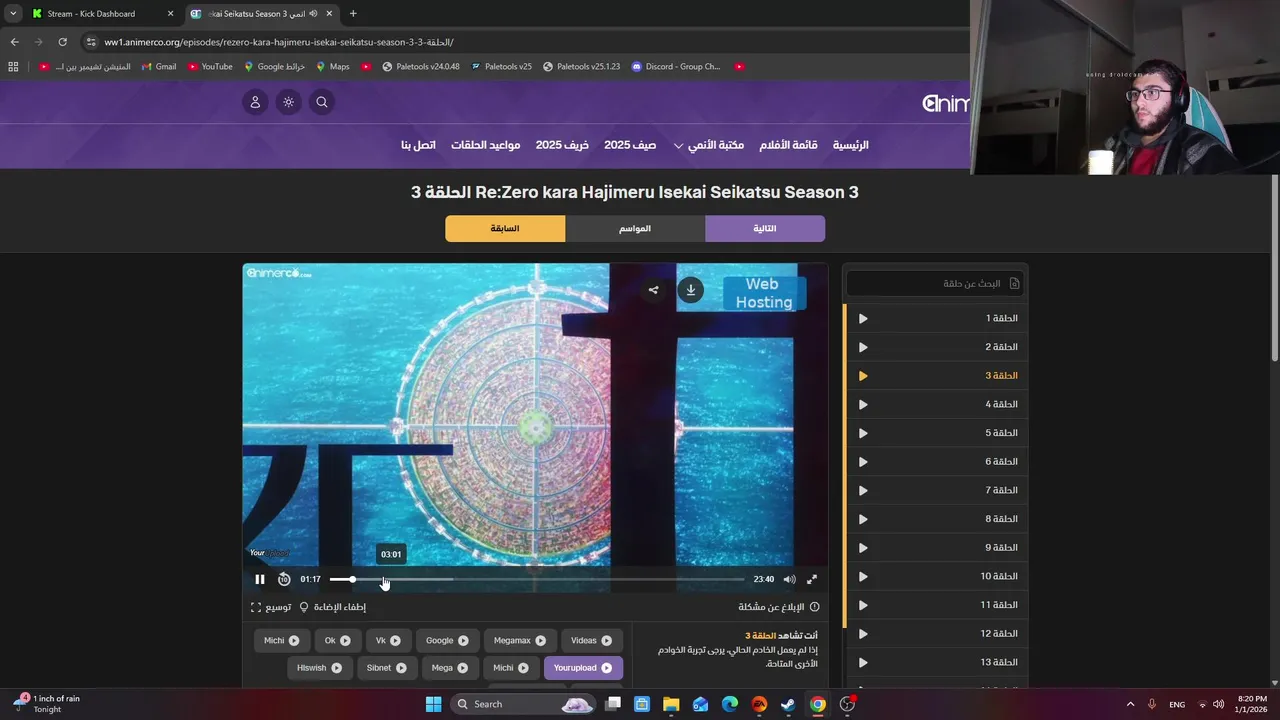Viewport: 1280px width, 720px height.
Task: Click the taskbar Search box
Action: click(x=523, y=704)
